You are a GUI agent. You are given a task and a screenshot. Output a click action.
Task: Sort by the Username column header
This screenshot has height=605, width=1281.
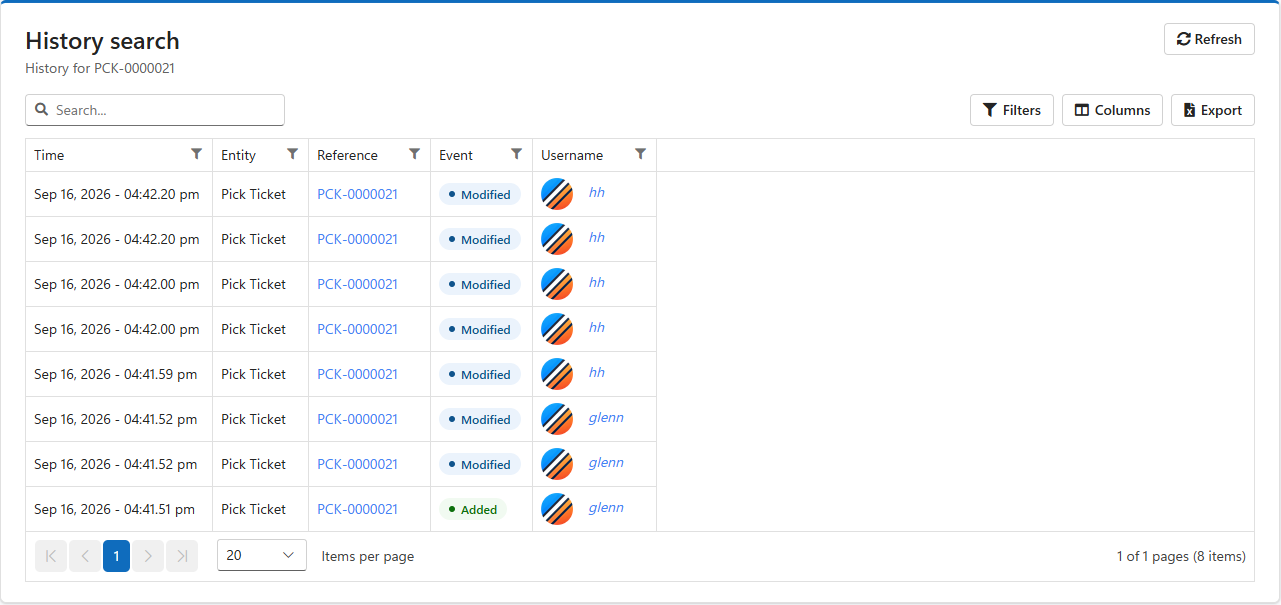572,155
